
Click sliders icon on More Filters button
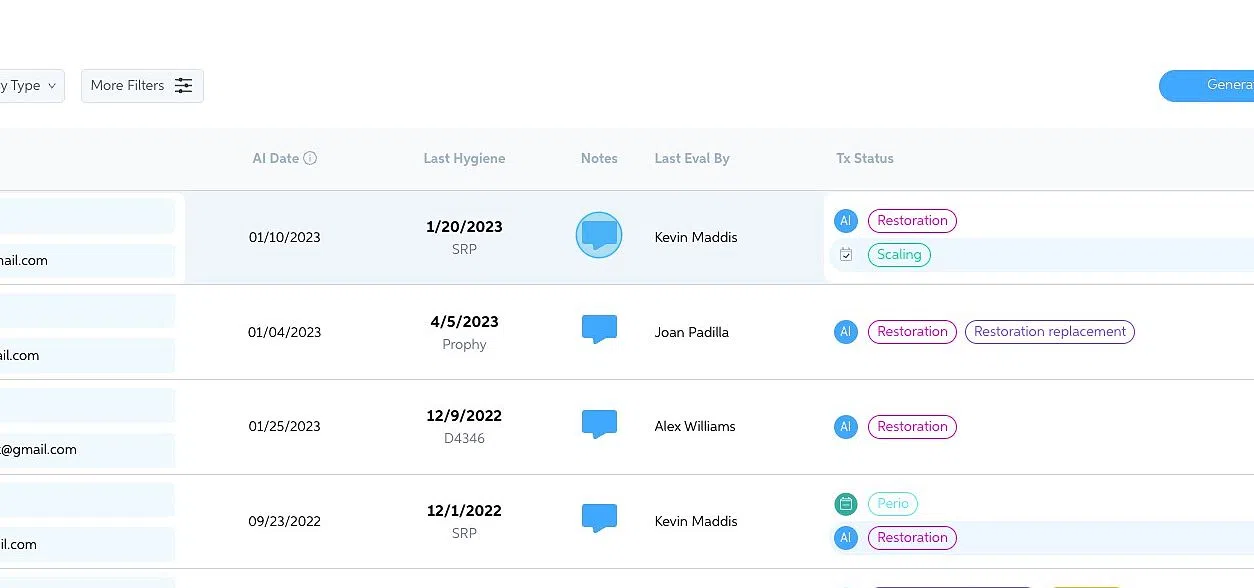pyautogui.click(x=184, y=86)
